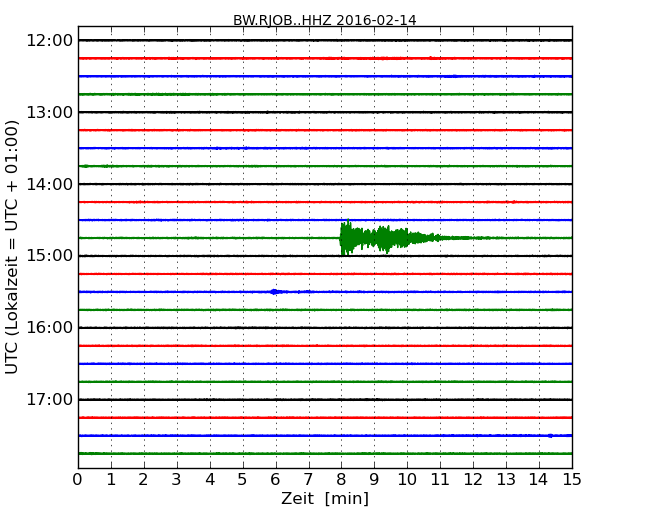The width and height of the screenshot is (650, 520).
Task: Click the x-axis tick label 12
Action: (x=473, y=480)
